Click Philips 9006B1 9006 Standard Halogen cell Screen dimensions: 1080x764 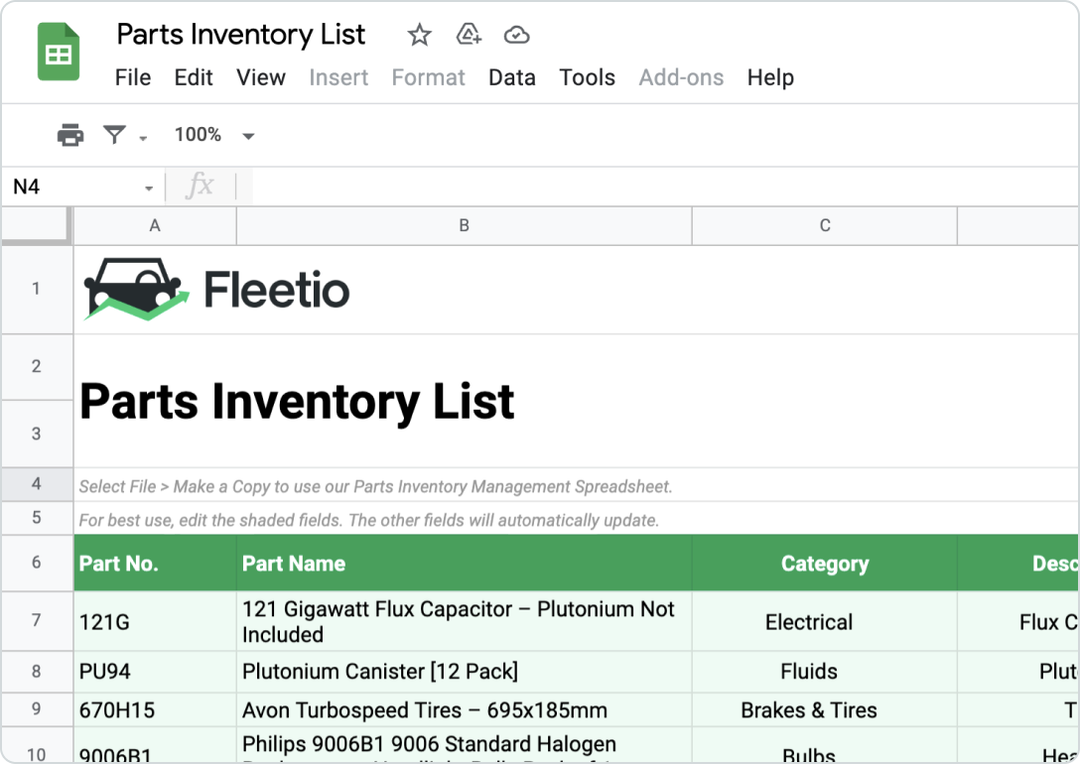pos(464,745)
